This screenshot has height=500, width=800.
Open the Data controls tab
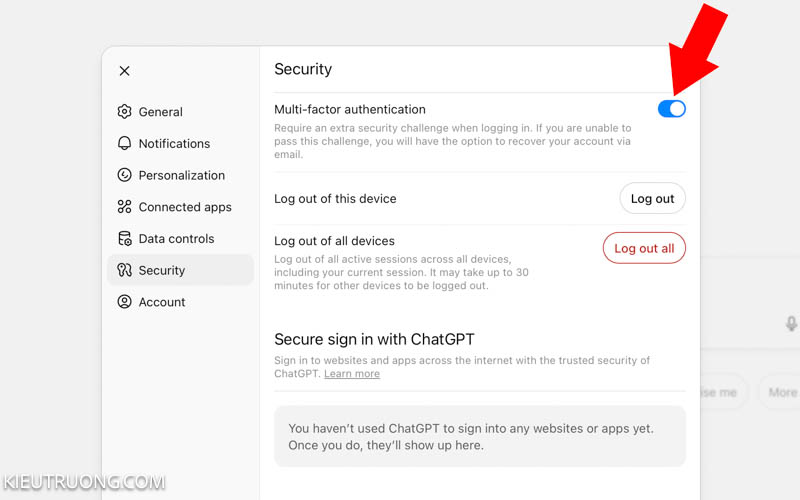(x=176, y=239)
